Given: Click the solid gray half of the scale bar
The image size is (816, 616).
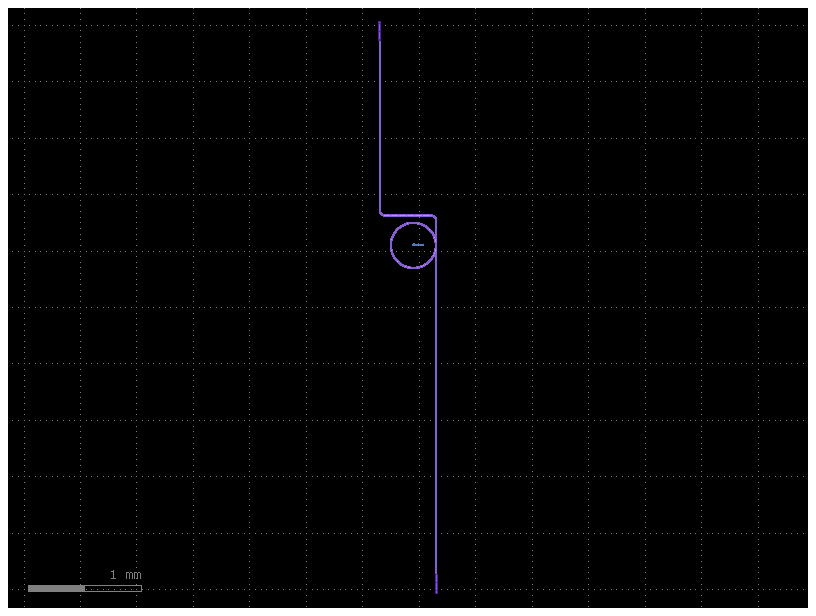Looking at the screenshot, I should coord(56,588).
